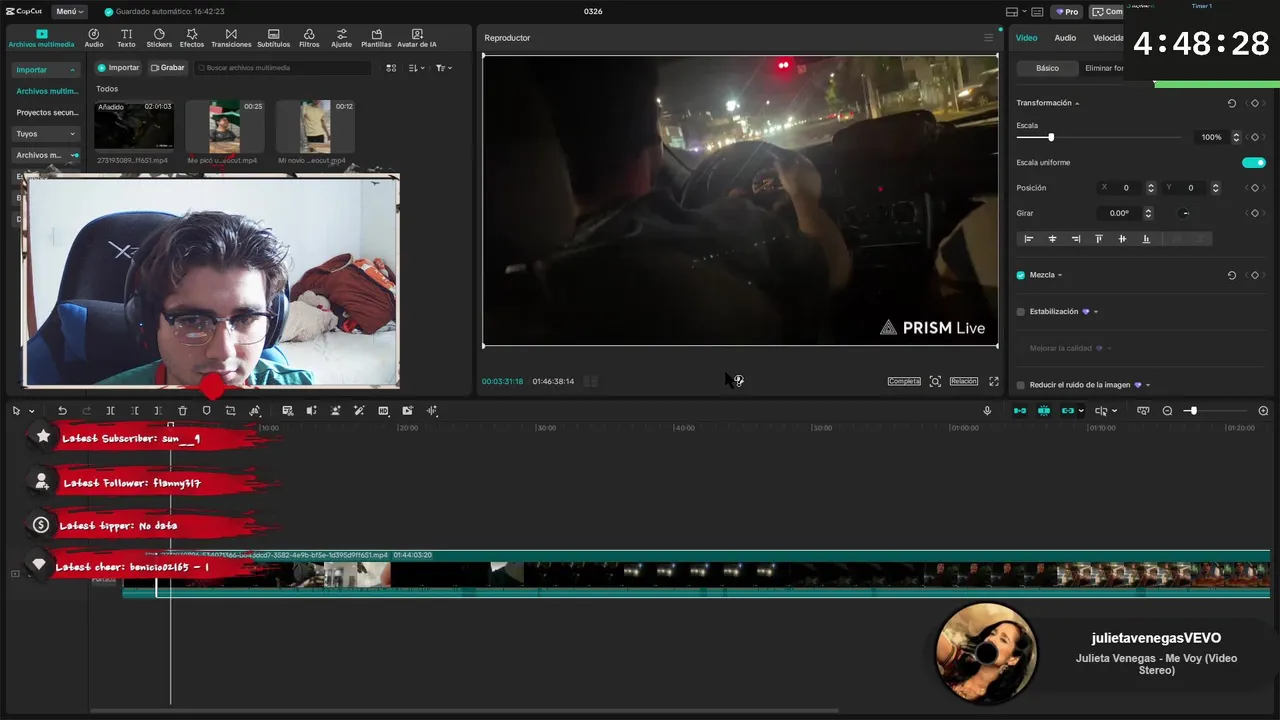Click the fullscreen icon in the player
Screen dimensions: 1280x720
(994, 381)
